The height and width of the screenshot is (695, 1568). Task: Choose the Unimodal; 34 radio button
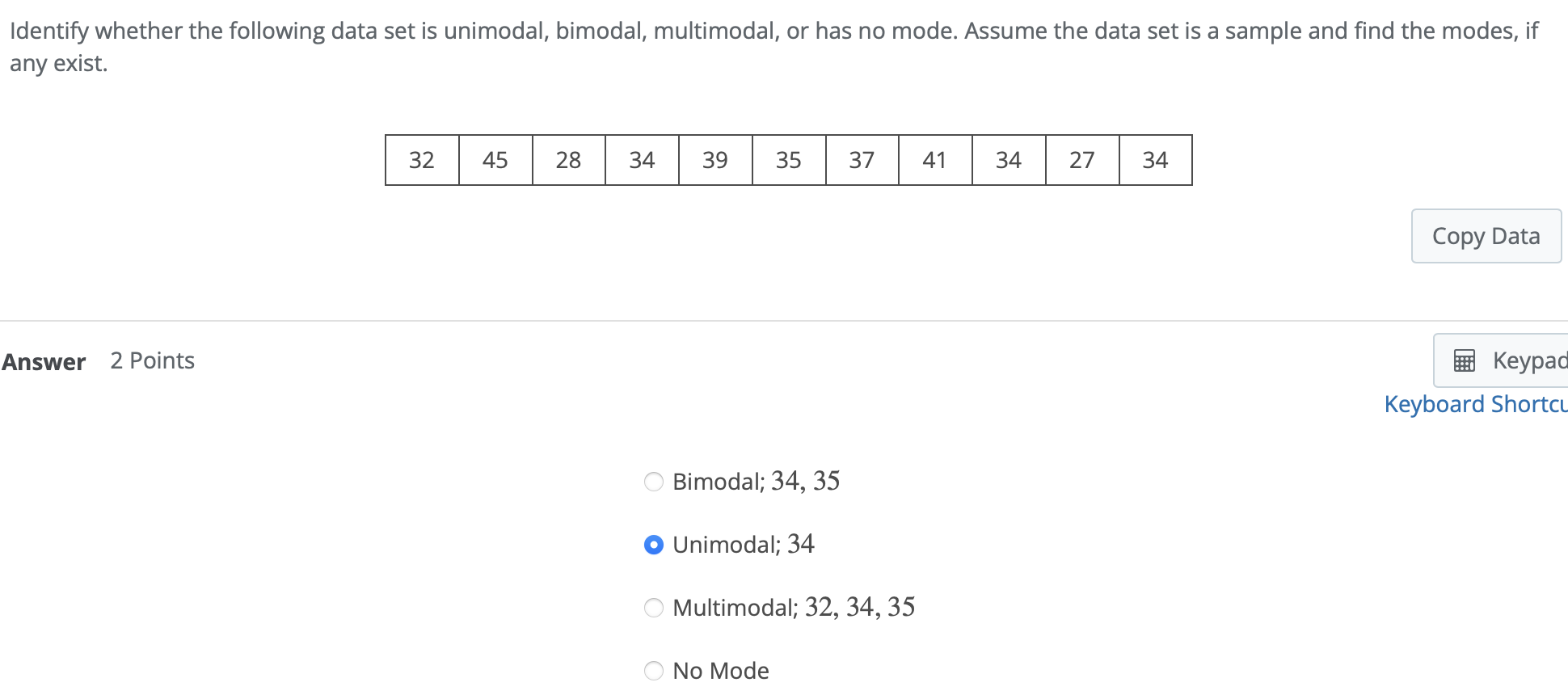point(654,545)
